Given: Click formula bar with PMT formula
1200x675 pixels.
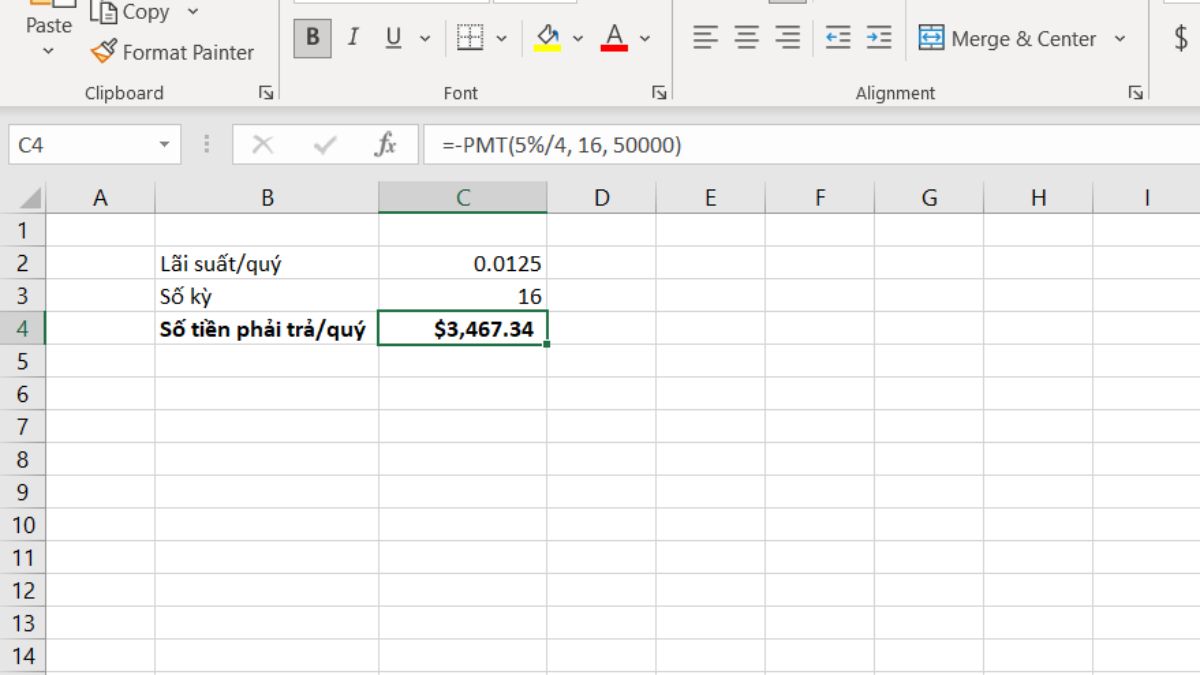Looking at the screenshot, I should [811, 145].
